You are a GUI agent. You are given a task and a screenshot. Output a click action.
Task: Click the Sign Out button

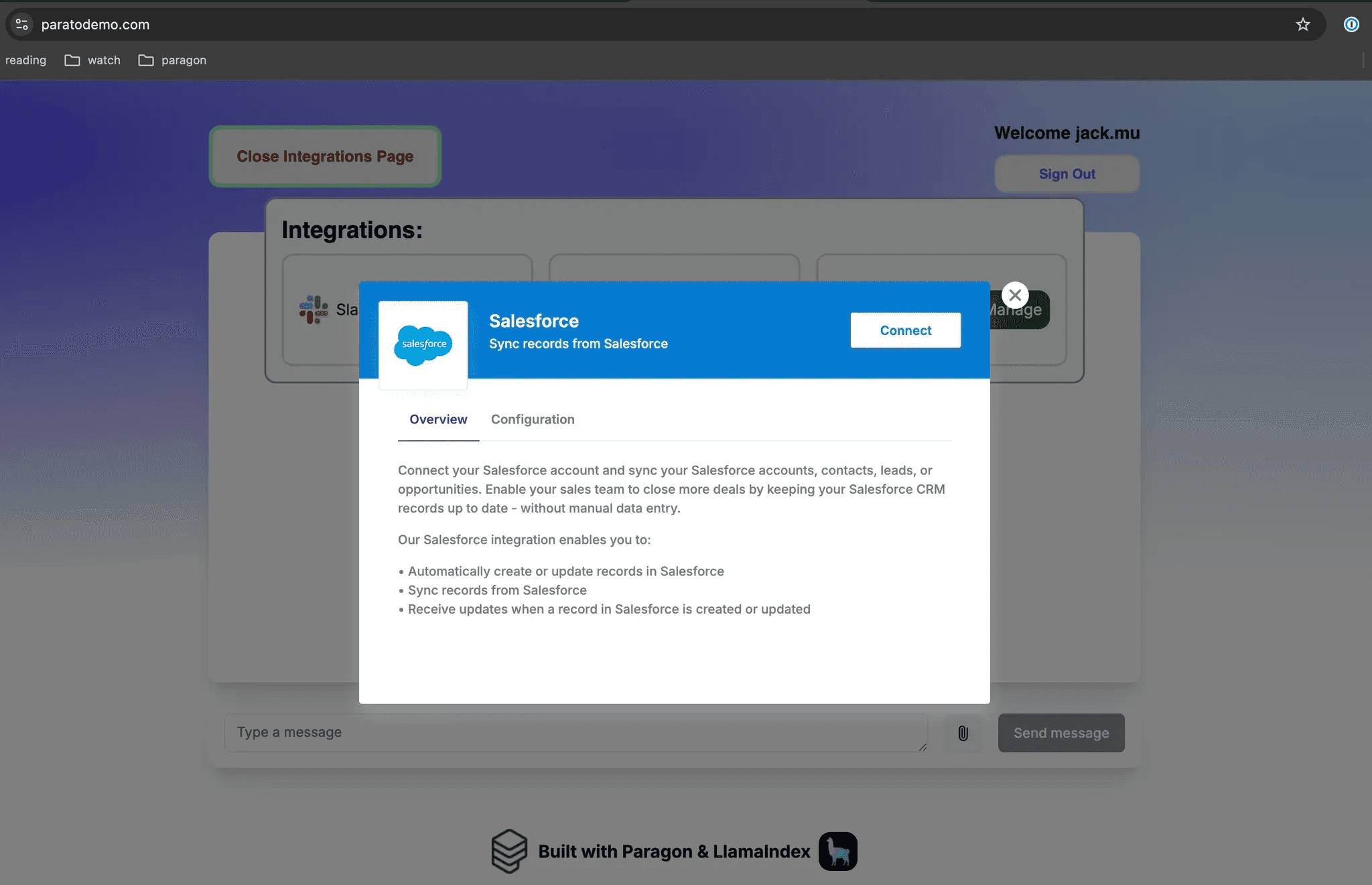[1067, 174]
